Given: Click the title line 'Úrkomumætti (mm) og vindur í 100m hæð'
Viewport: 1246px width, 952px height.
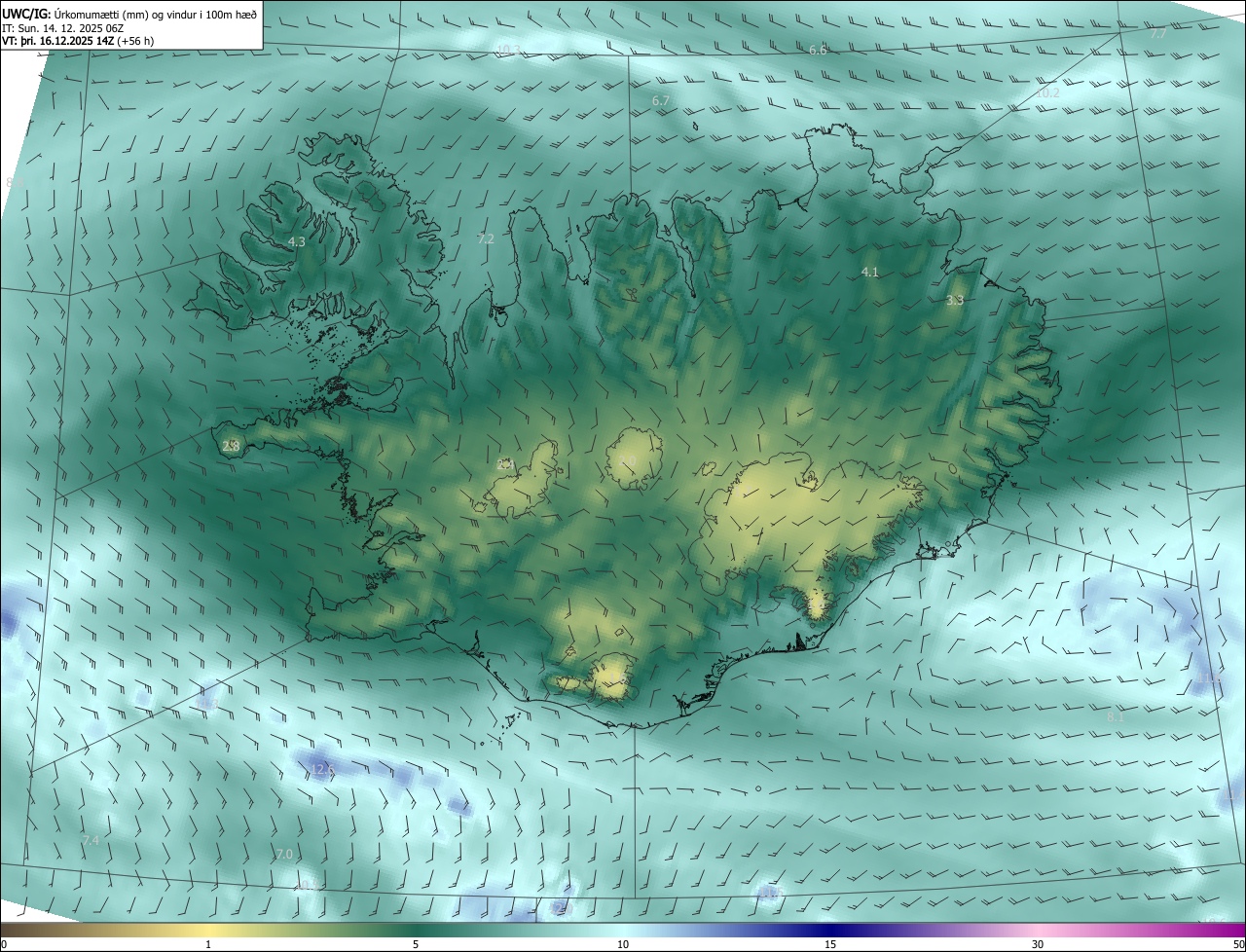Looking at the screenshot, I should pos(156,14).
